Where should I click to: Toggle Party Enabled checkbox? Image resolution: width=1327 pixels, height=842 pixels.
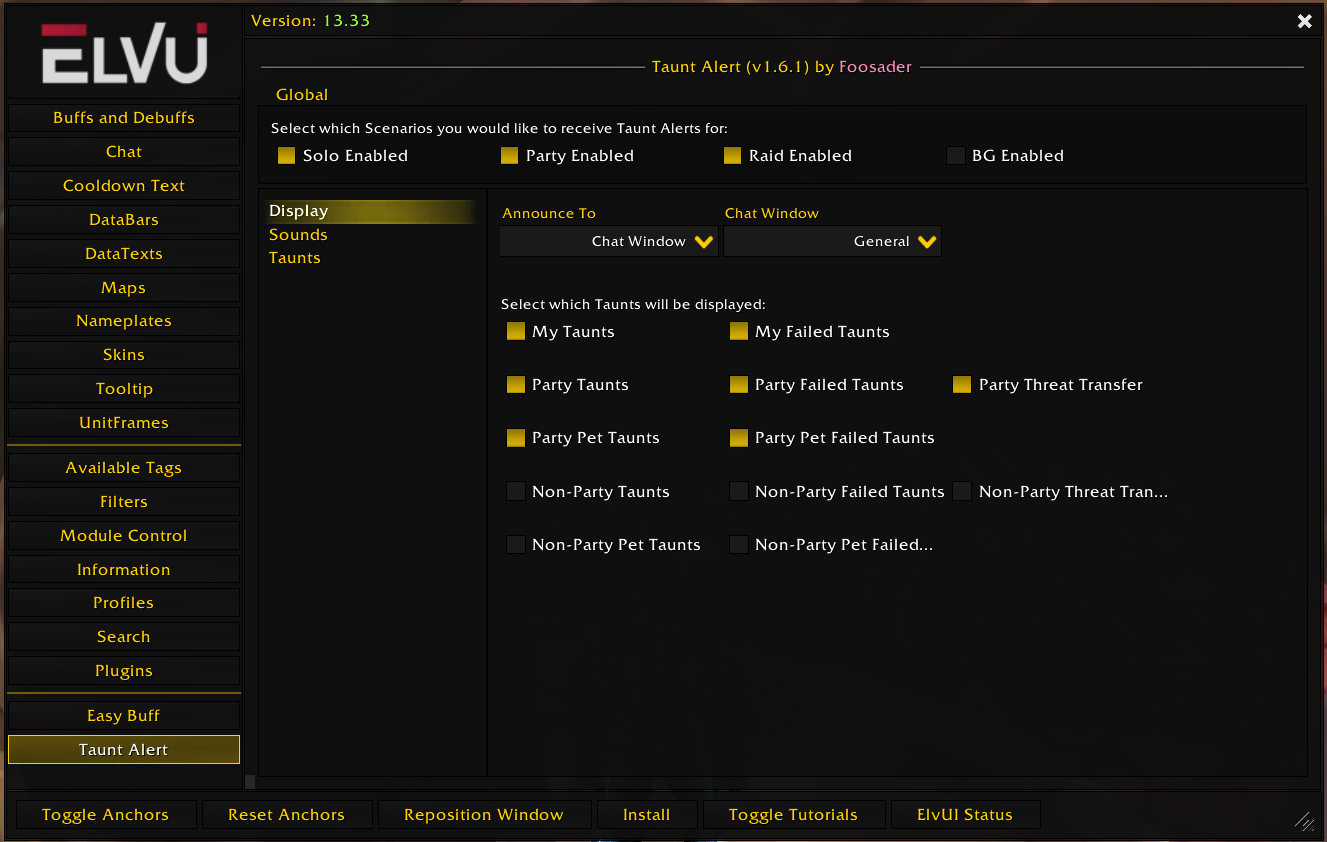510,155
